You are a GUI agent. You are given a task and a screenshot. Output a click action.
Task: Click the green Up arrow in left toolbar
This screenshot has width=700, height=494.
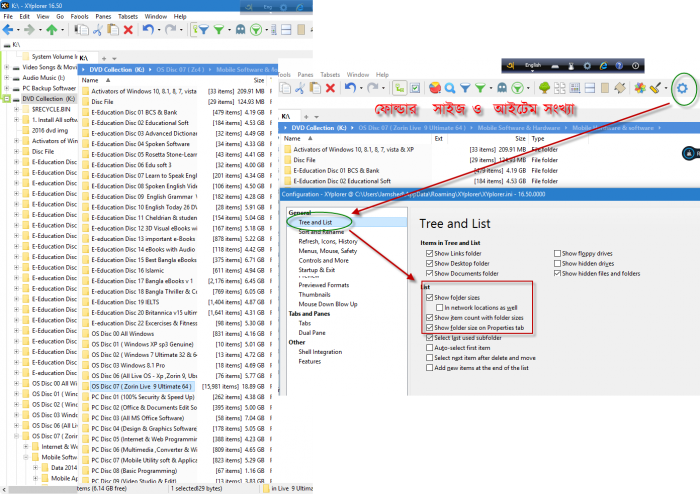click(x=52, y=30)
